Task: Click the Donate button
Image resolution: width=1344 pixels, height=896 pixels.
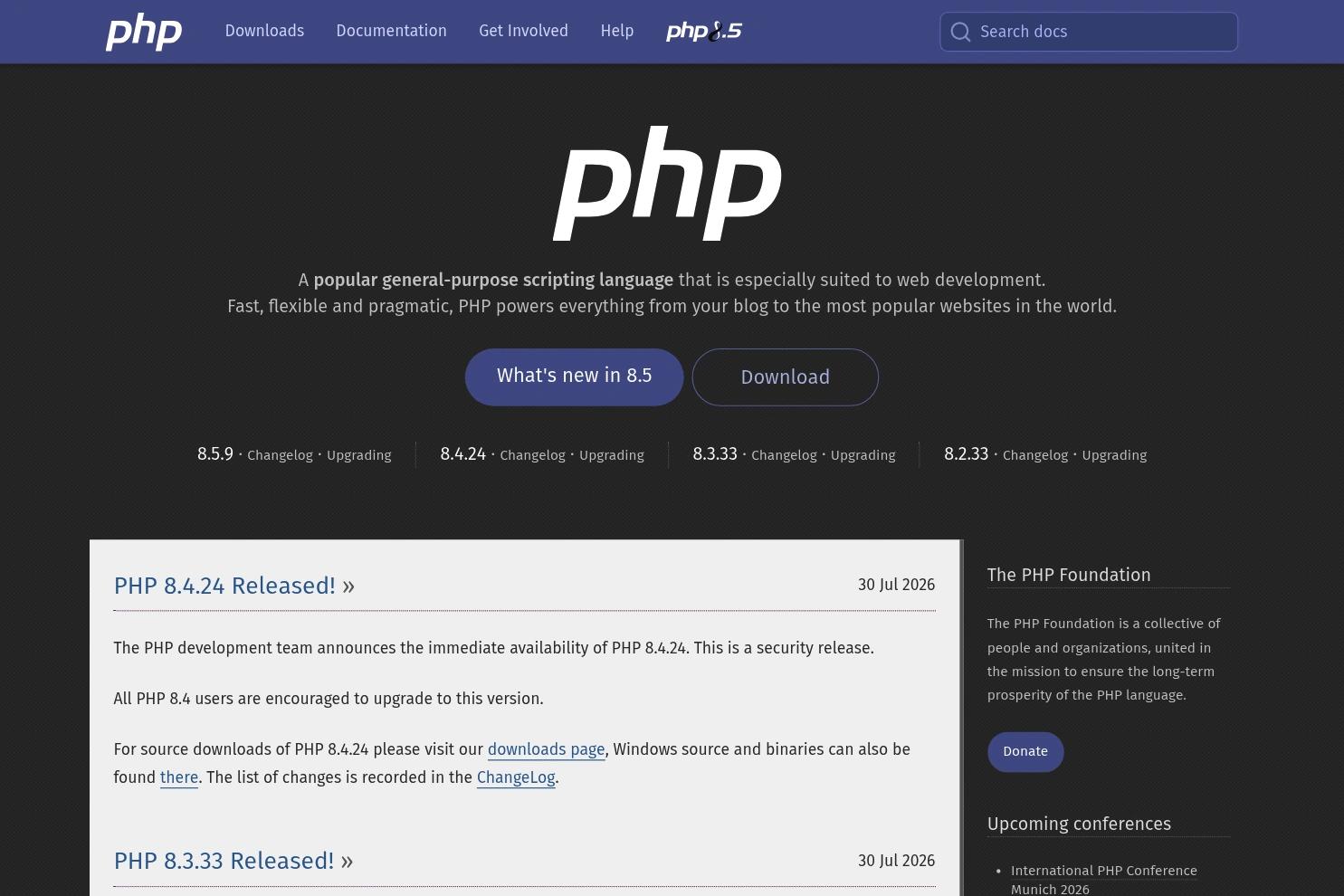Action: tap(1025, 751)
